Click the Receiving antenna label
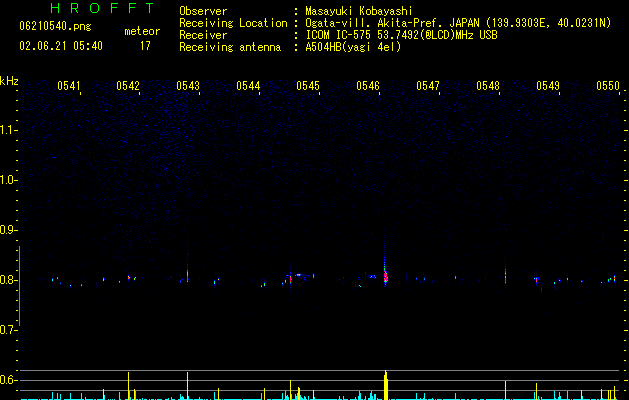Screen dimensions: 629x400 pos(230,47)
